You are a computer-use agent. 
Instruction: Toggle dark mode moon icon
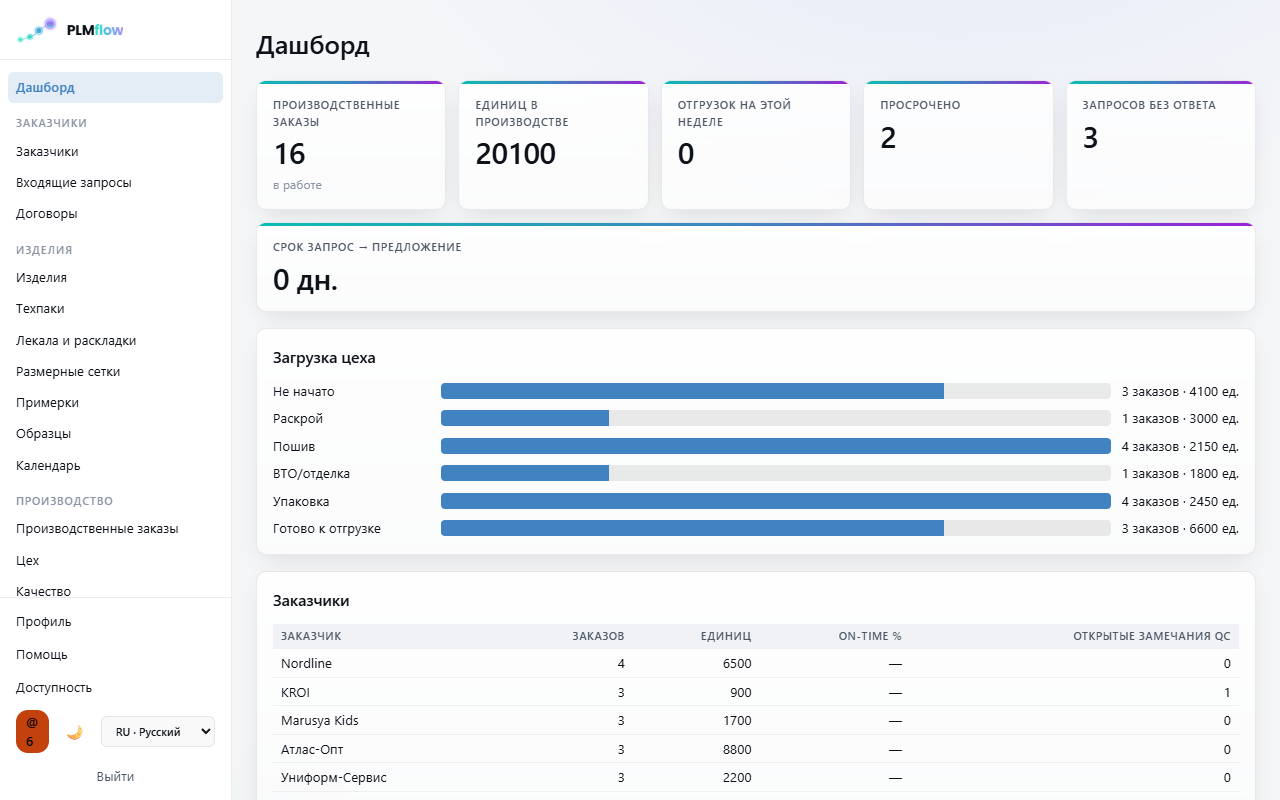(x=74, y=732)
